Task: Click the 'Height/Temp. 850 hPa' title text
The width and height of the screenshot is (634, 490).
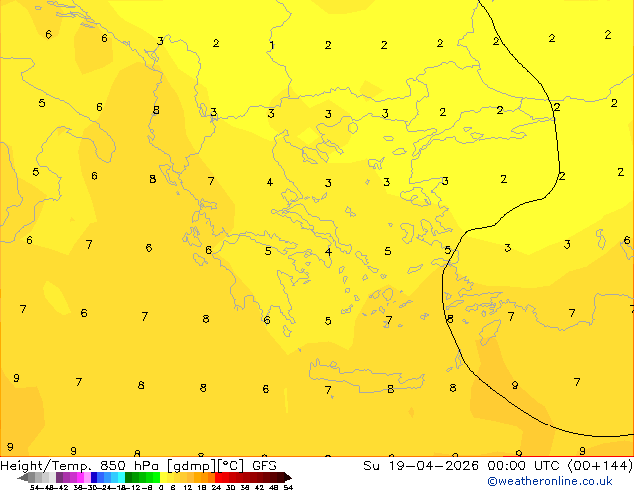Action: click(79, 466)
